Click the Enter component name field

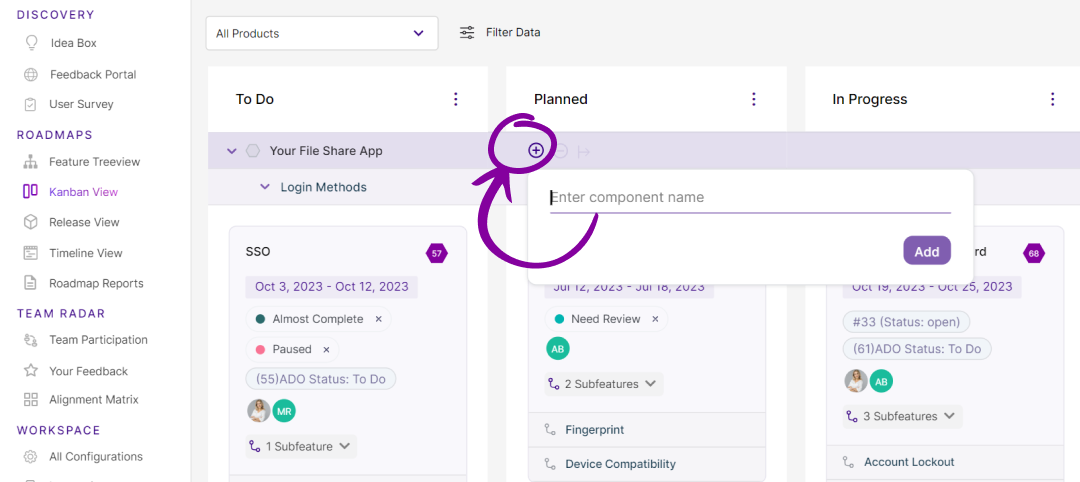coord(749,198)
